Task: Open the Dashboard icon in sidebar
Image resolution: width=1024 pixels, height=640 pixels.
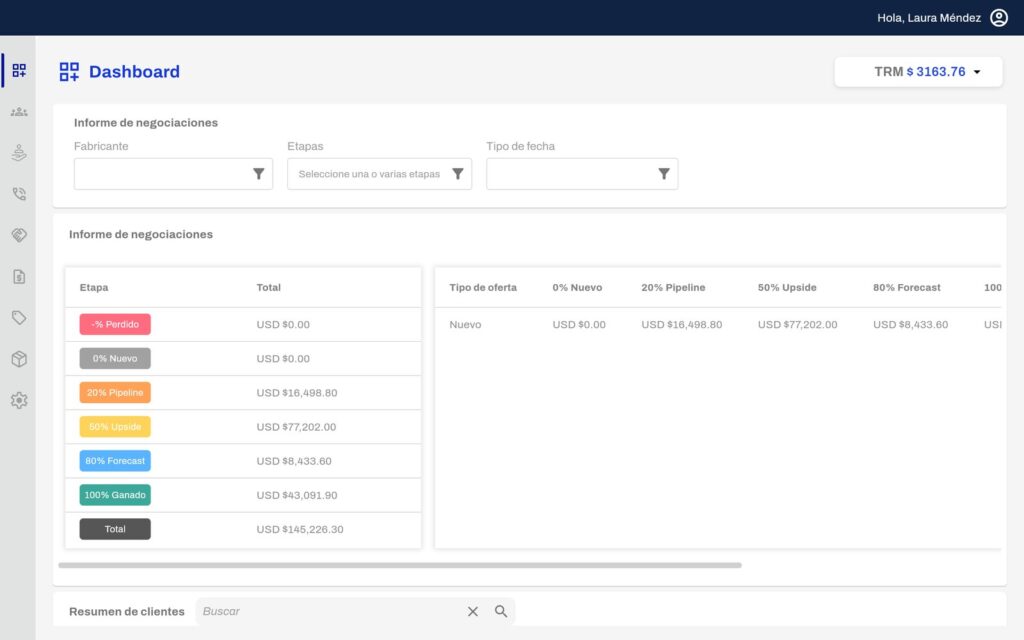Action: click(x=19, y=71)
